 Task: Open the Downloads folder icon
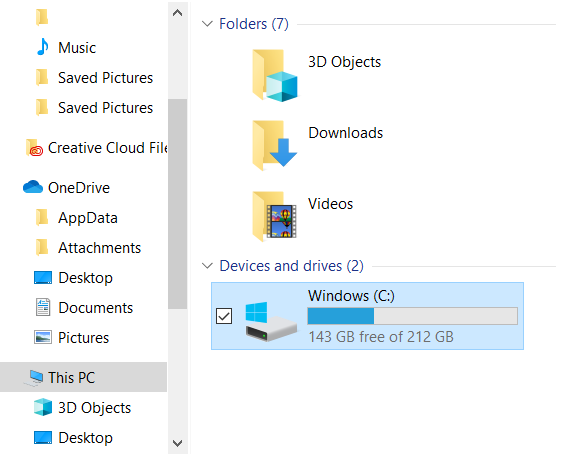point(275,146)
